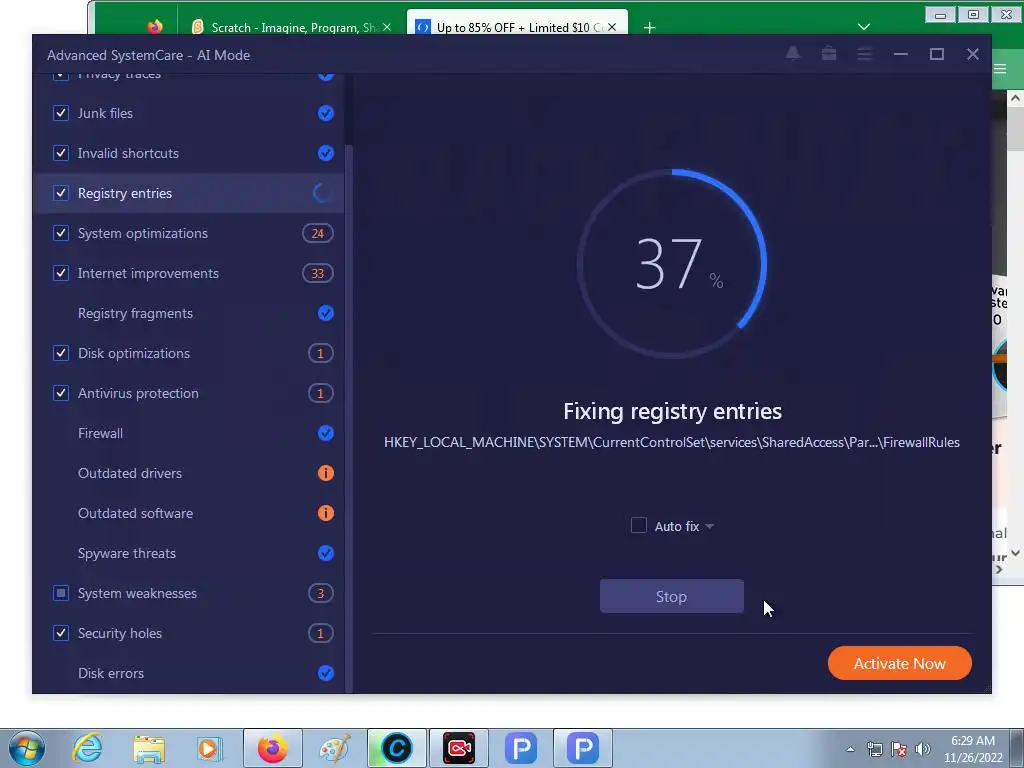Open Windows Start menu orb
The image size is (1024, 768).
point(27,748)
